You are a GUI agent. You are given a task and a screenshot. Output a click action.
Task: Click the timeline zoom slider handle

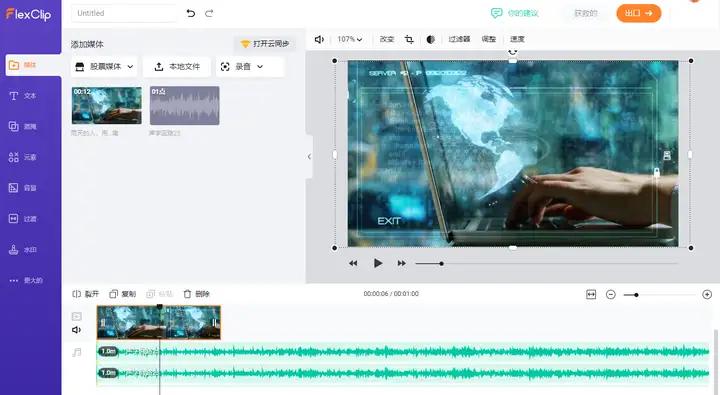point(636,295)
